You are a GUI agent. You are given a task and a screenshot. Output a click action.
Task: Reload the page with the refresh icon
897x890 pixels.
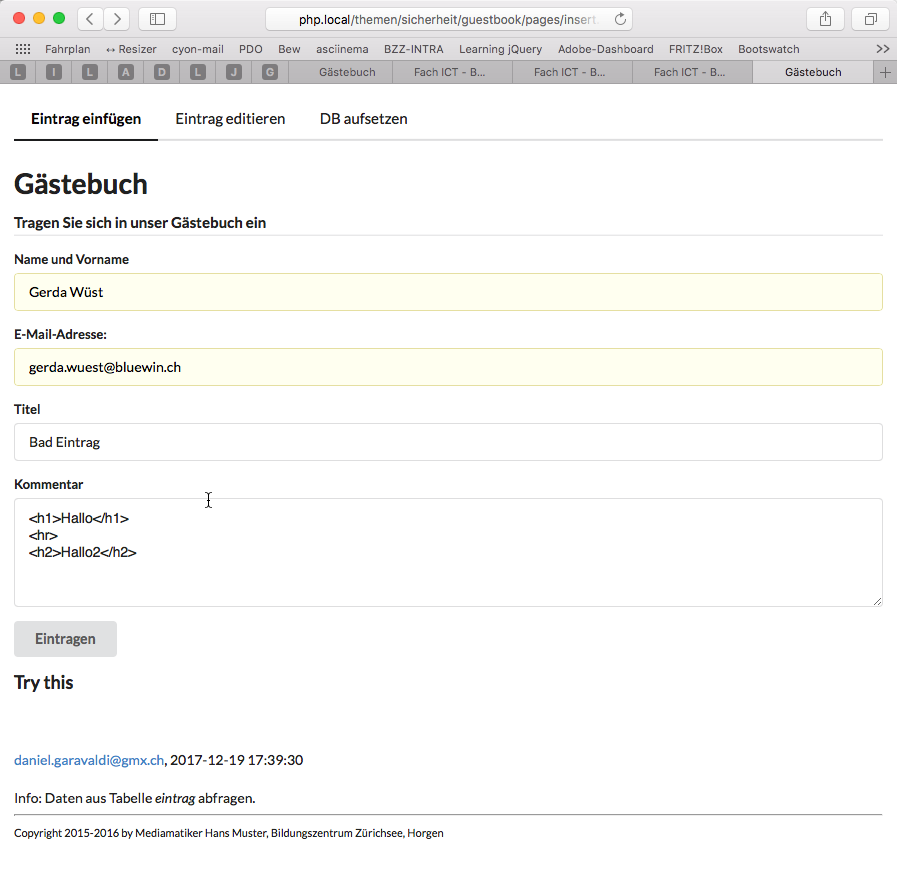pyautogui.click(x=620, y=19)
